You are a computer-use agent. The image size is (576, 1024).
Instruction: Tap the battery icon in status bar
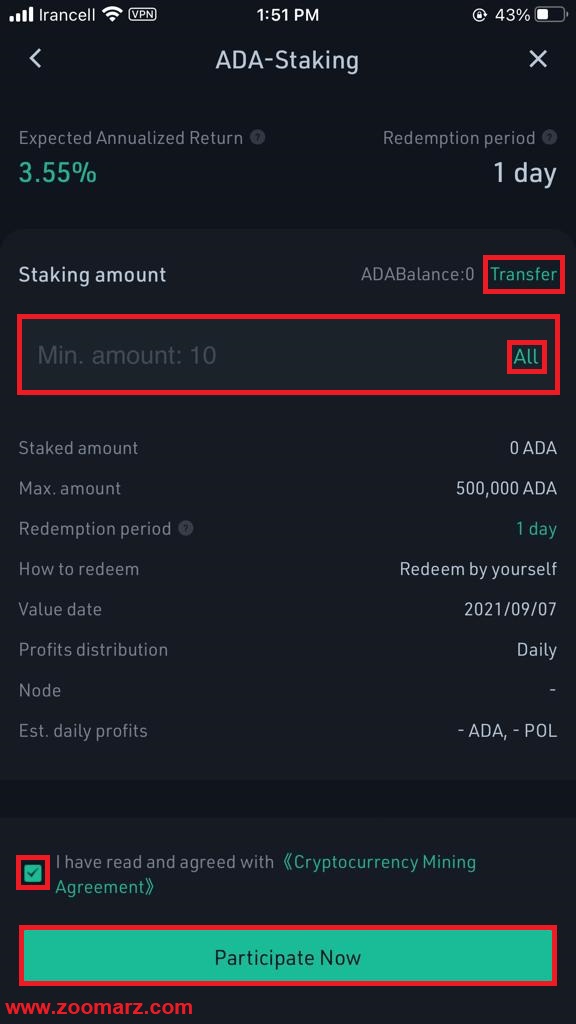coord(551,14)
